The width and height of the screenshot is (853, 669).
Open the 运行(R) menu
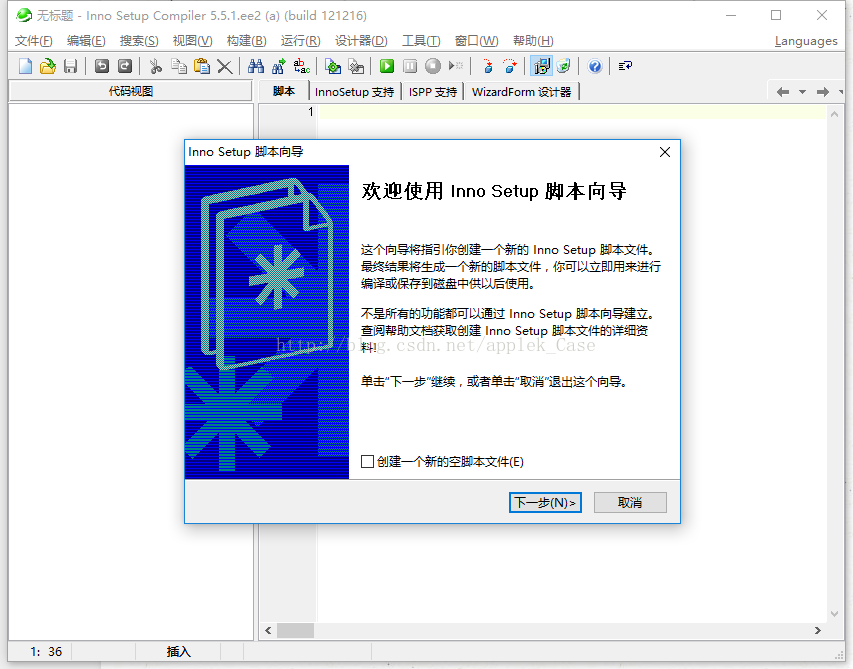point(300,41)
